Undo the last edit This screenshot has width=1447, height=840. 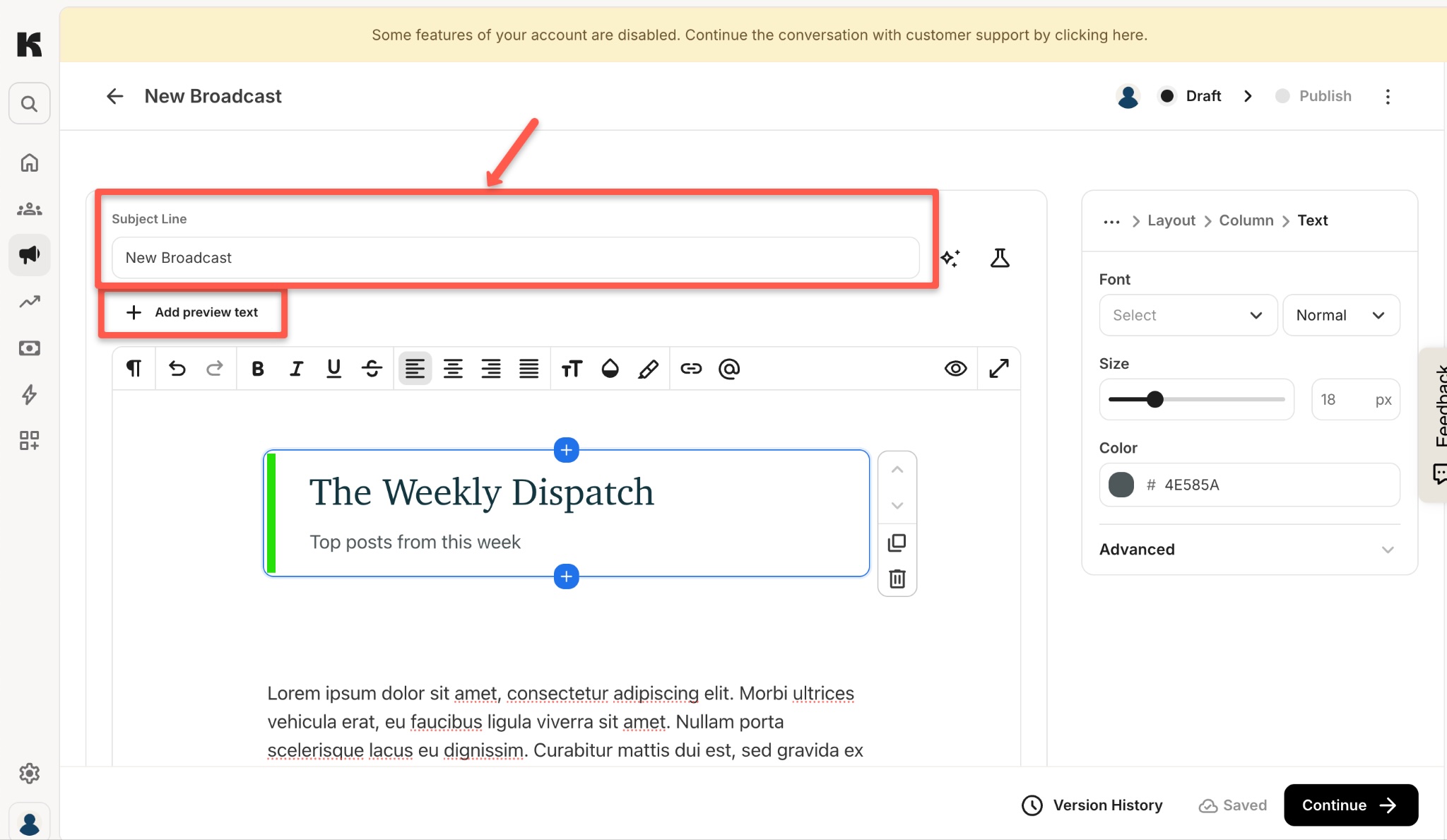pos(177,368)
